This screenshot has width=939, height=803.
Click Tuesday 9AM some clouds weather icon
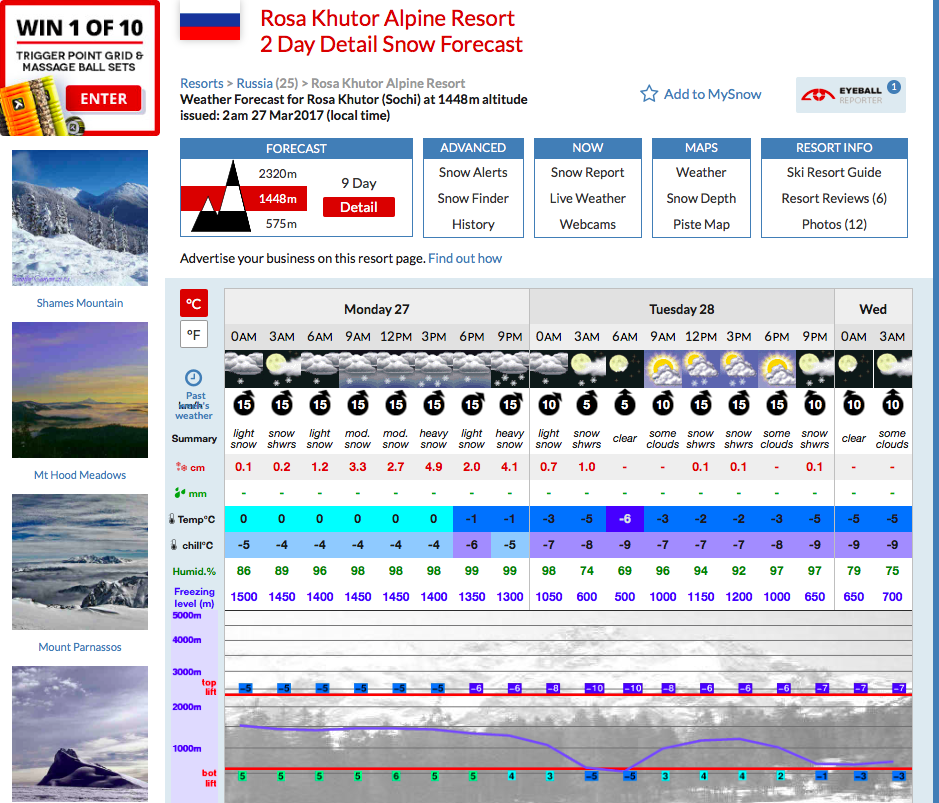pyautogui.click(x=662, y=369)
